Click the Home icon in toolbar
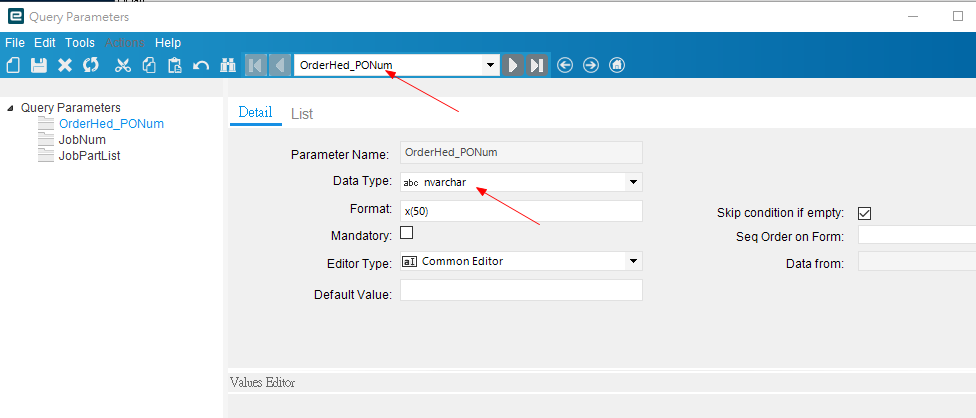 tap(617, 65)
